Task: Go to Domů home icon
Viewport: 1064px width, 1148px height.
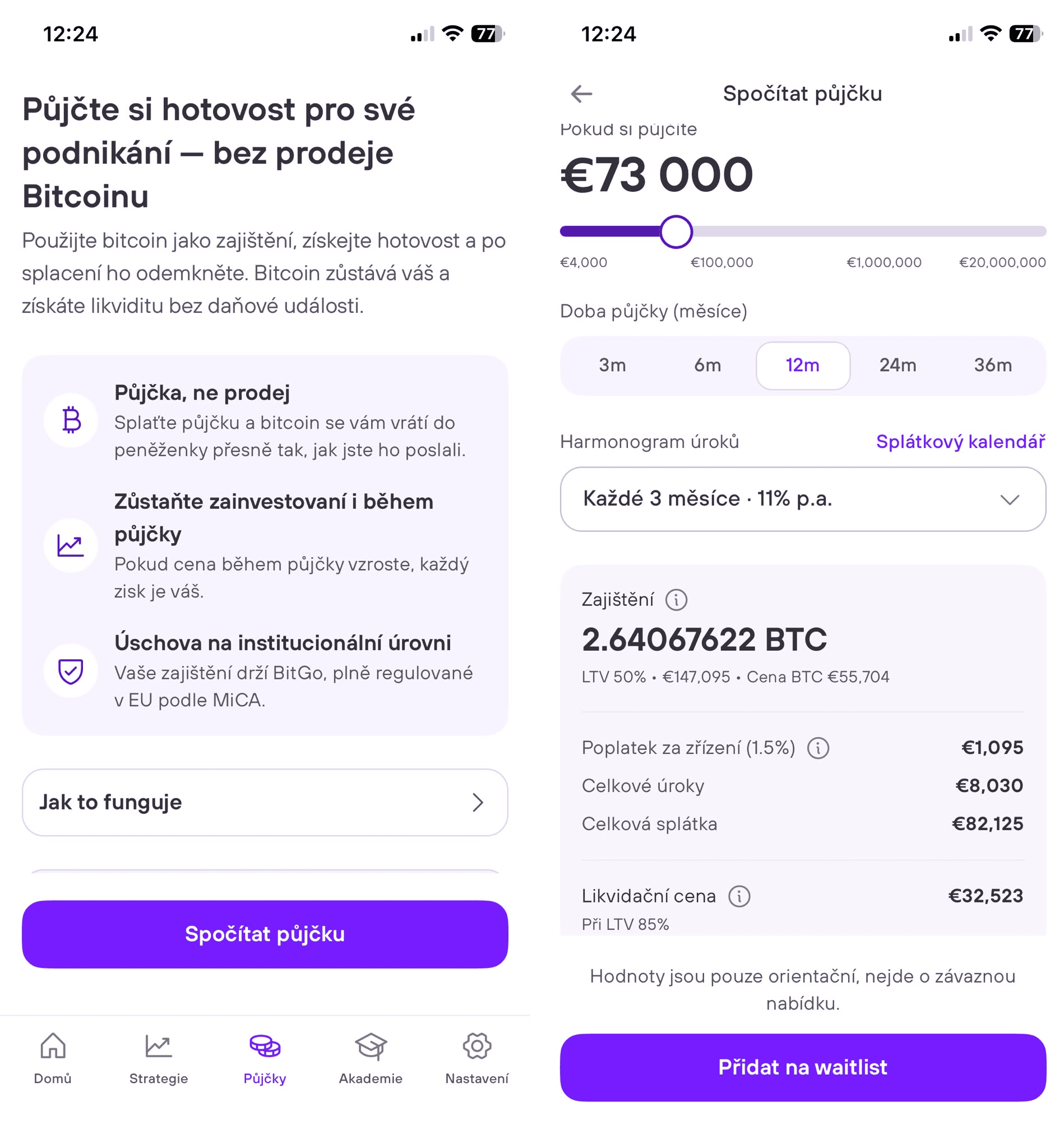Action: [53, 1045]
